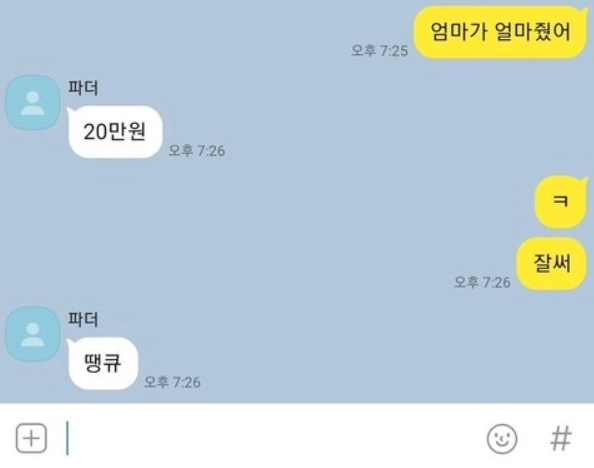
Task: Click the 파더 name above 땡큐
Action: tap(83, 319)
